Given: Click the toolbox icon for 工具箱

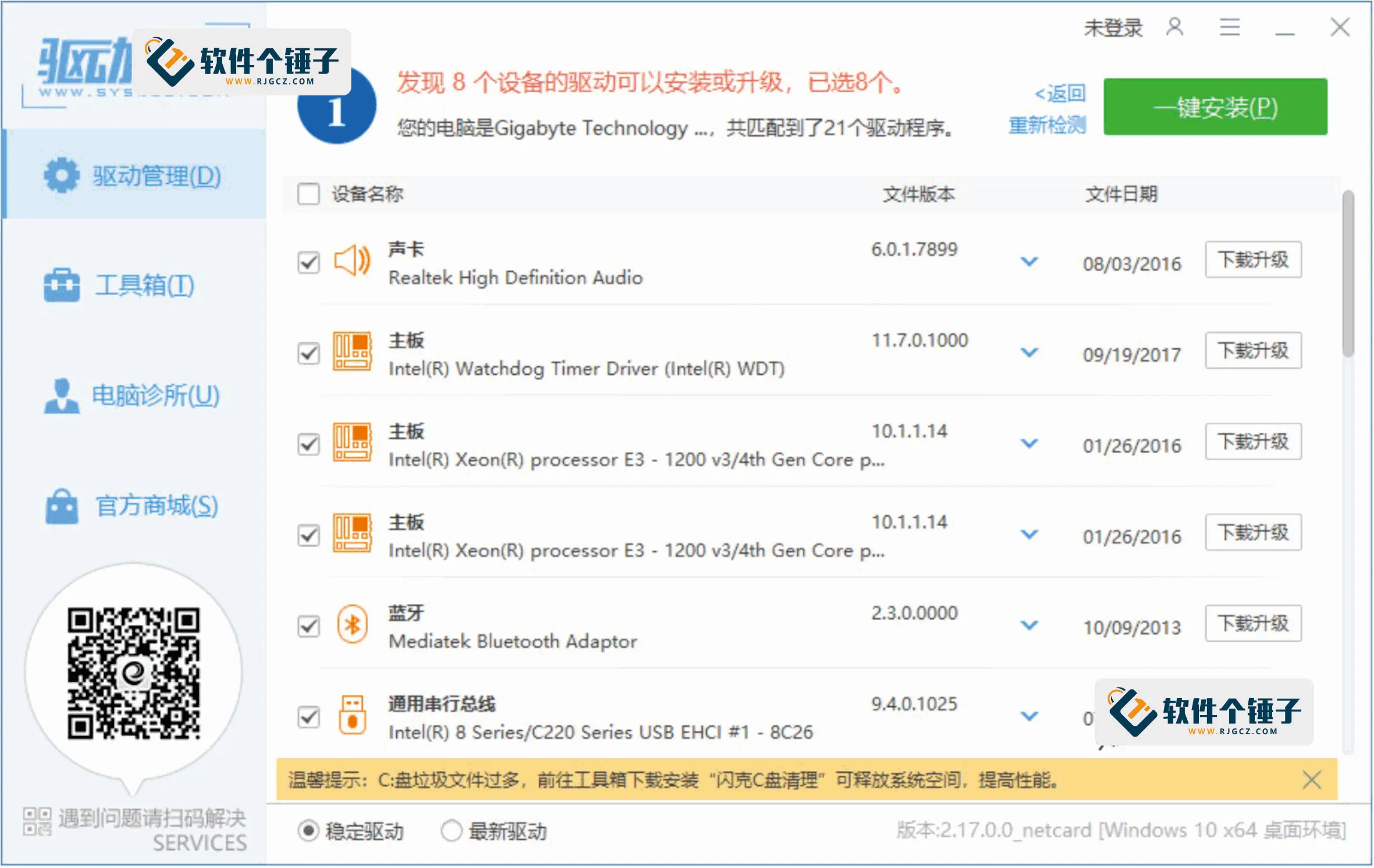Looking at the screenshot, I should tap(62, 285).
